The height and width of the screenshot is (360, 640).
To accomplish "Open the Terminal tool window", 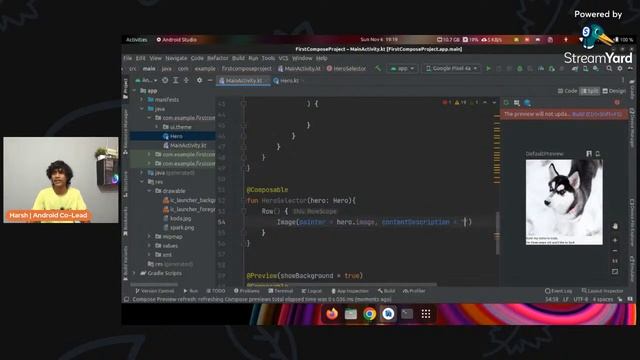I will [x=281, y=291].
